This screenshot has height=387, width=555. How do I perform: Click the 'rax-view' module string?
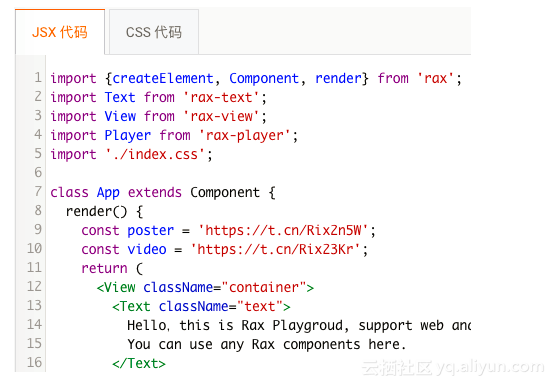(222, 116)
